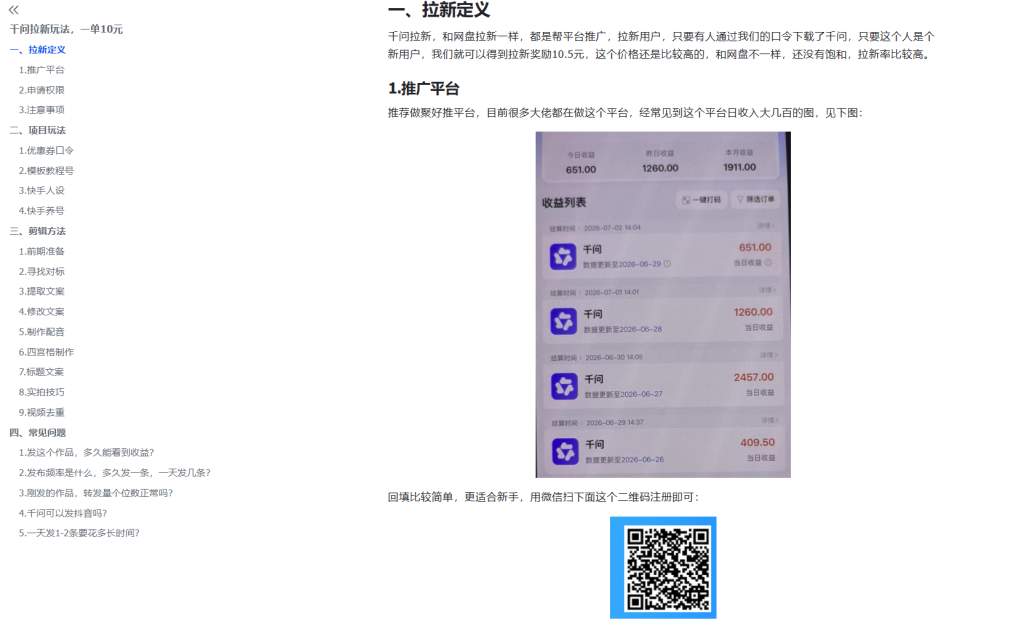This screenshot has width=1024, height=631.
Task: Go to outline item 3.注意事项
Action: click(x=42, y=110)
